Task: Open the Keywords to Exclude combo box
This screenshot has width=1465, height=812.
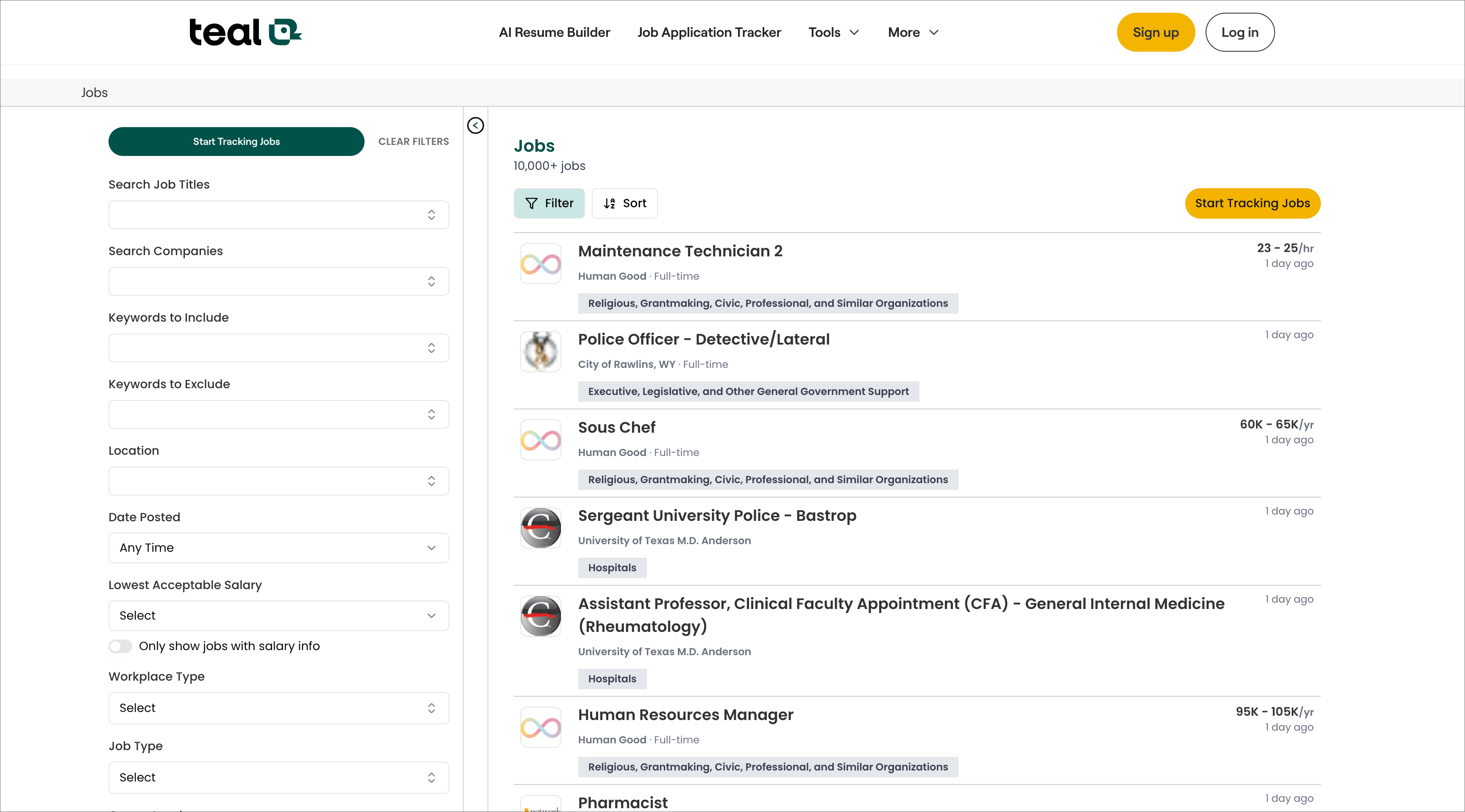Action: tap(279, 414)
